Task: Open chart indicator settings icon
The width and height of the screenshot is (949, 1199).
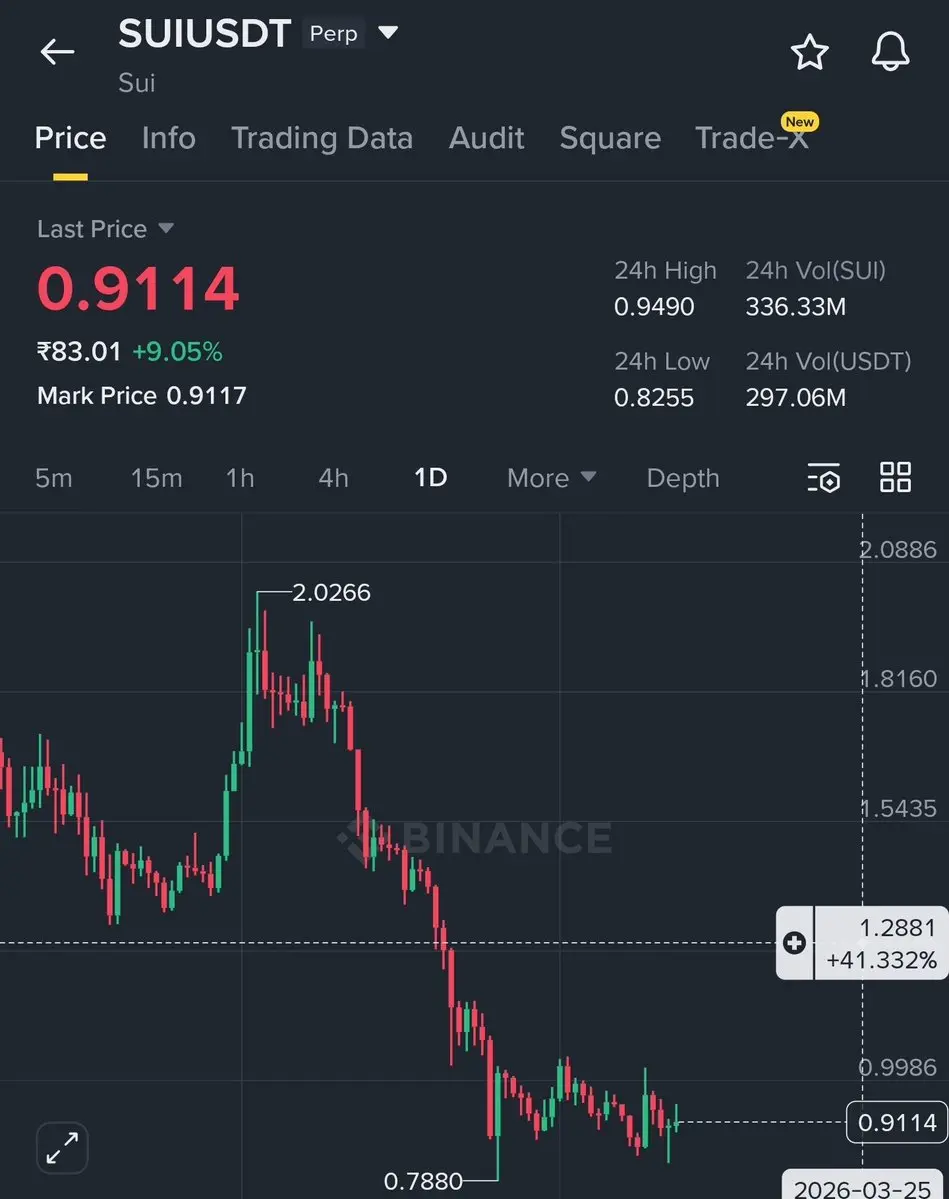Action: pyautogui.click(x=824, y=477)
